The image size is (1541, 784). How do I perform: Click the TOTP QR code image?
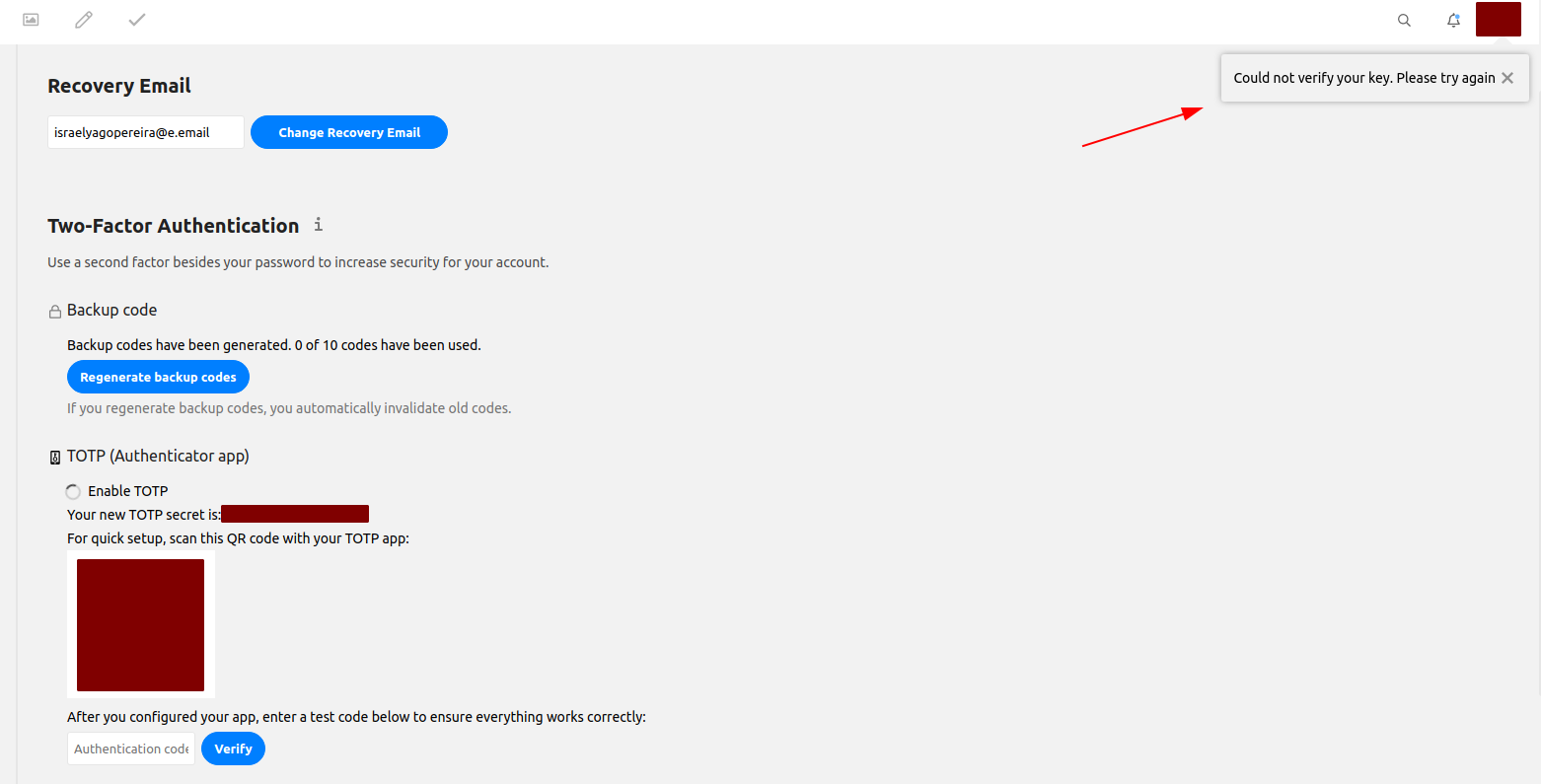pos(140,624)
